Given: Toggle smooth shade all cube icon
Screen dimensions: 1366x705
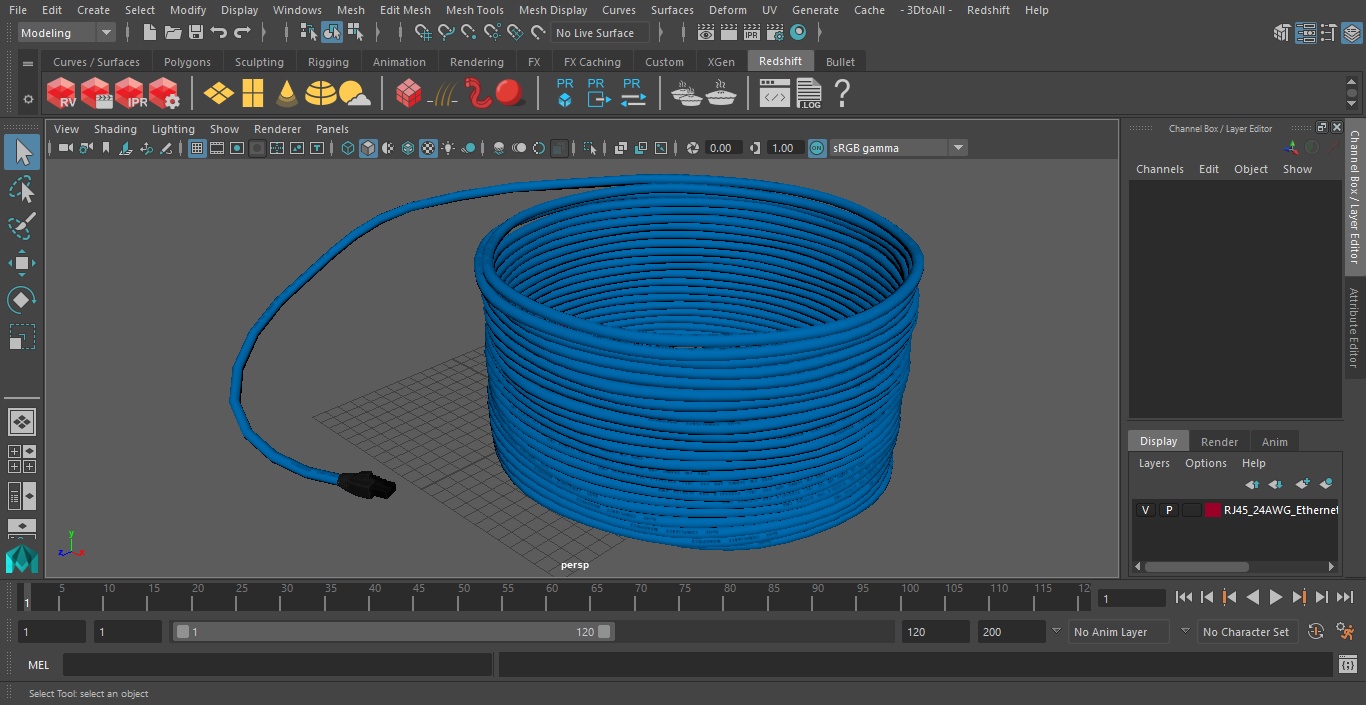Looking at the screenshot, I should pos(368,148).
